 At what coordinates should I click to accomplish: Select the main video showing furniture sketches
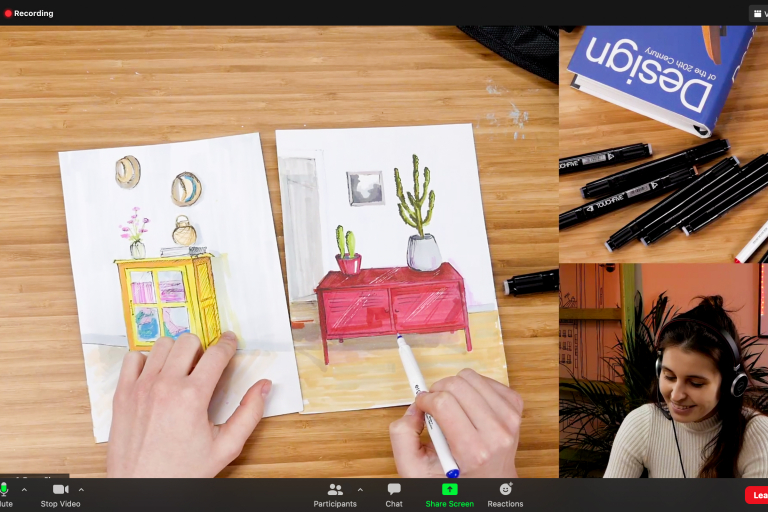click(x=279, y=250)
